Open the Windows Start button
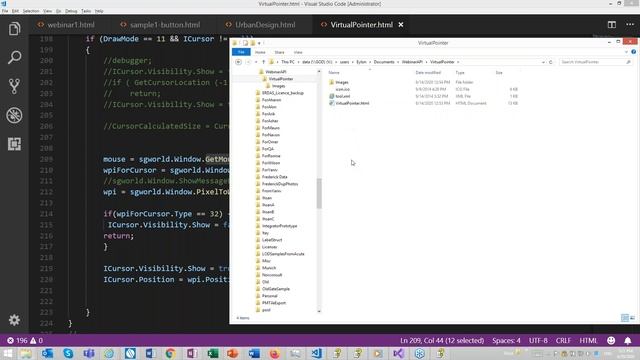 pyautogui.click(x=8, y=353)
